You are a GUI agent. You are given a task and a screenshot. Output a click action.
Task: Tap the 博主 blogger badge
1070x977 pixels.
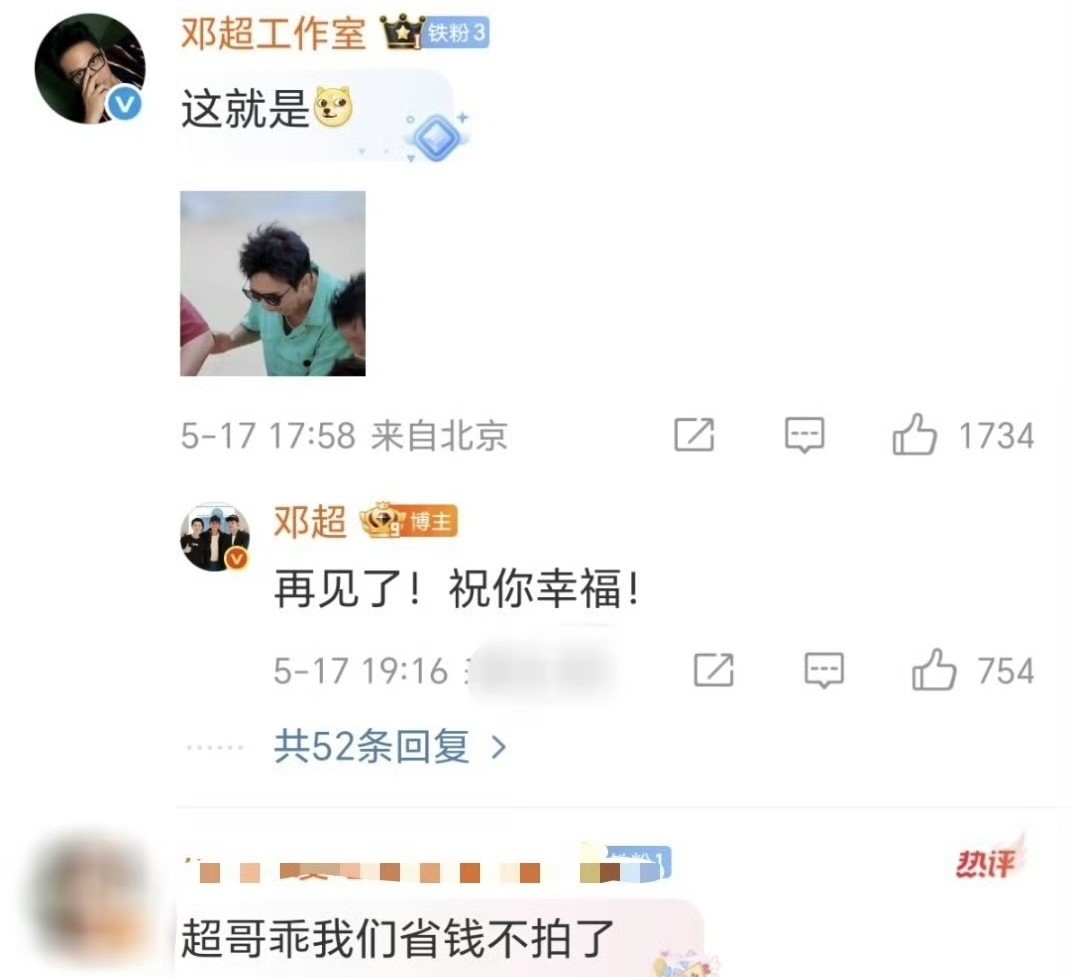point(431,522)
